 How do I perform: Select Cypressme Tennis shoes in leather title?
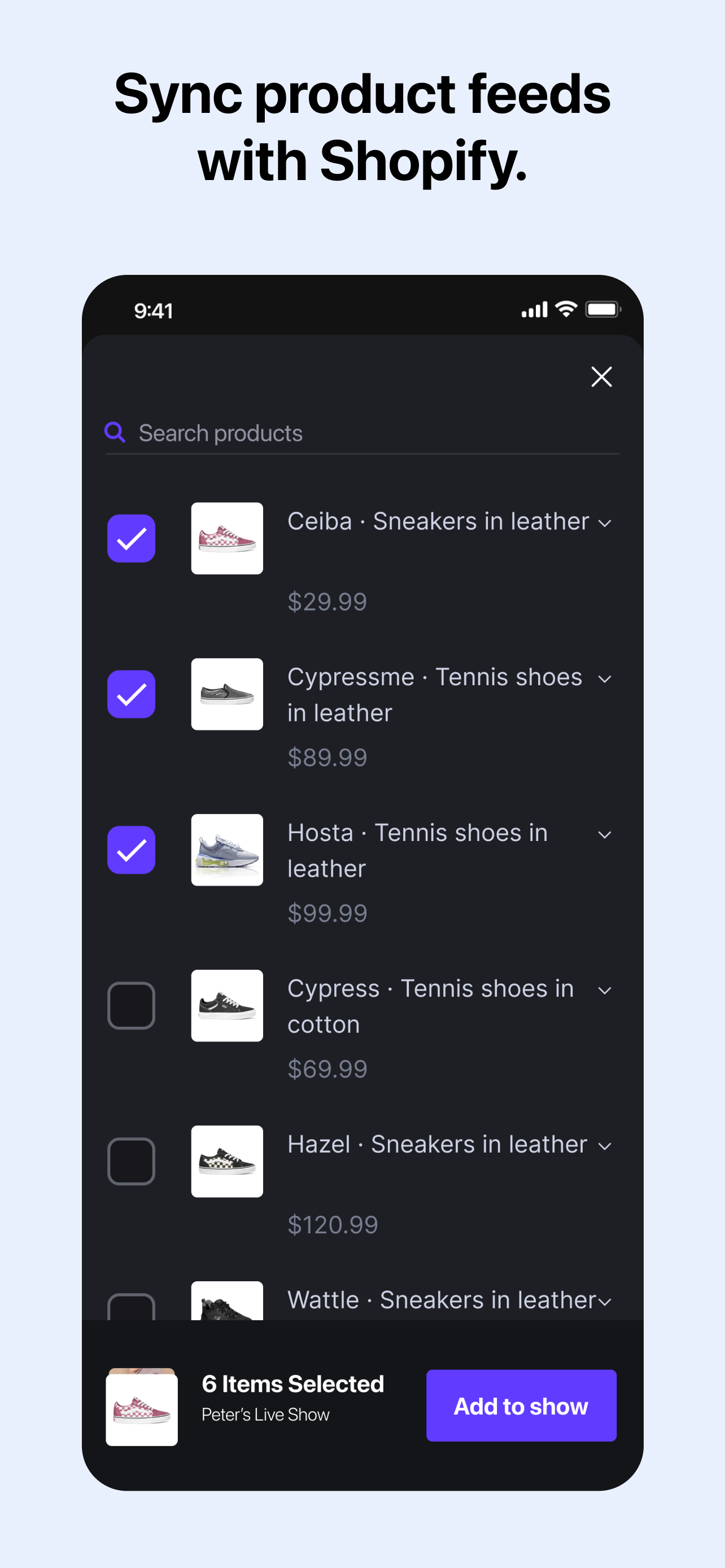tap(435, 694)
